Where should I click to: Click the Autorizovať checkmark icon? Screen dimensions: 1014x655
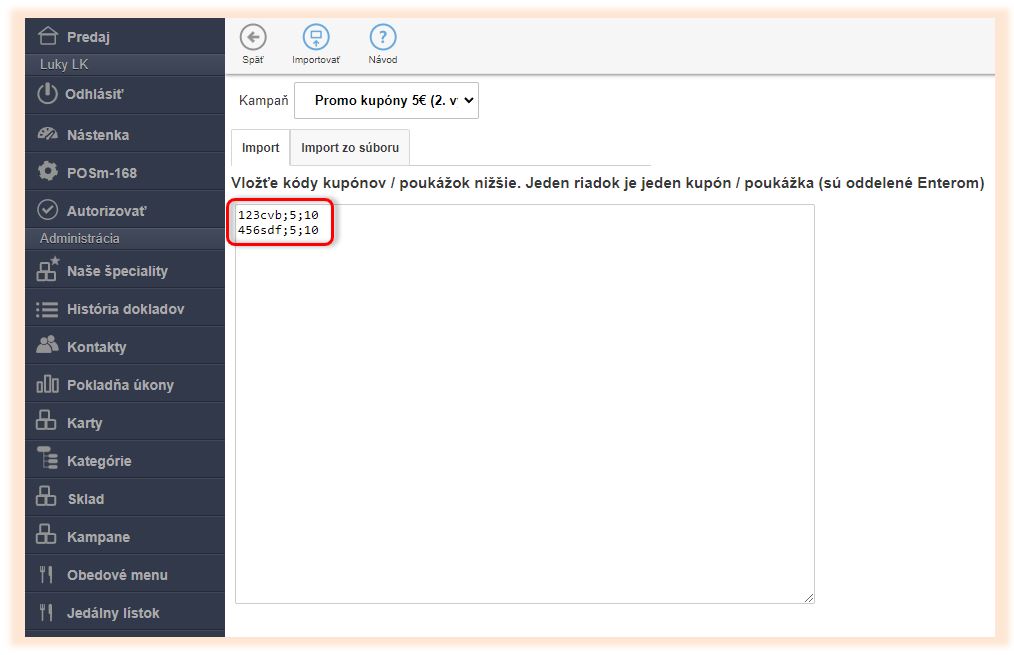[x=47, y=210]
